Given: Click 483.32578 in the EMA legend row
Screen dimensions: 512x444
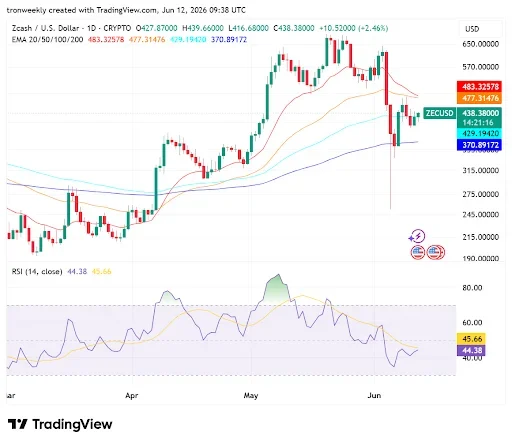Looking at the screenshot, I should 106,40.
